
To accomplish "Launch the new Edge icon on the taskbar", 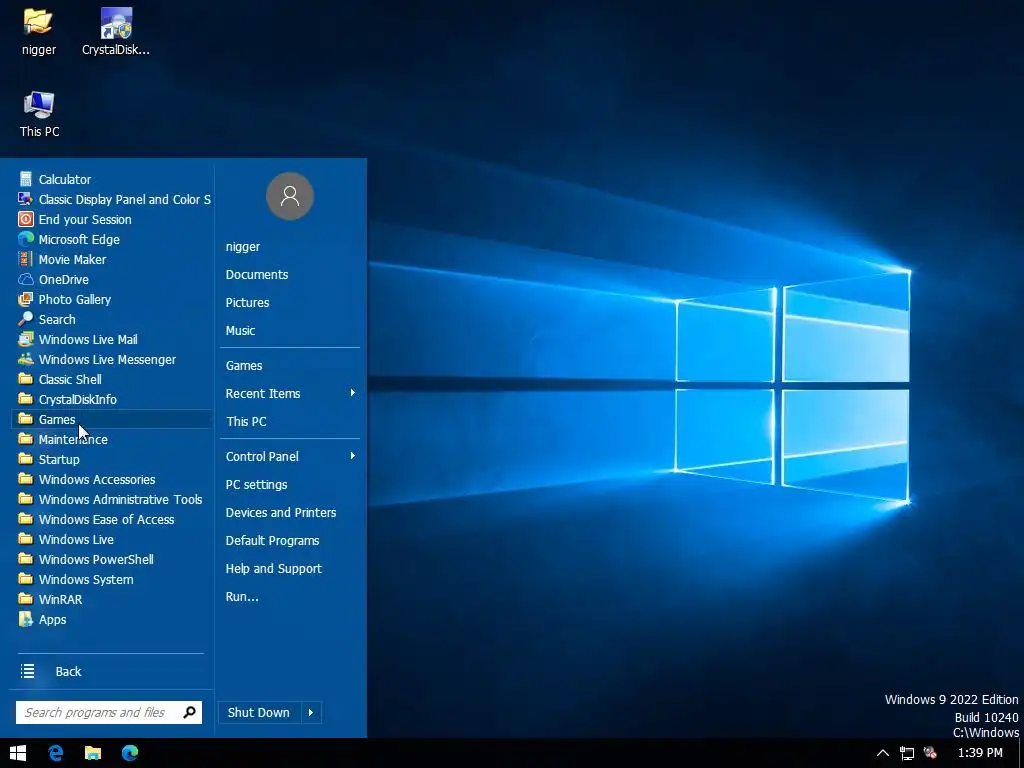I will click(130, 753).
